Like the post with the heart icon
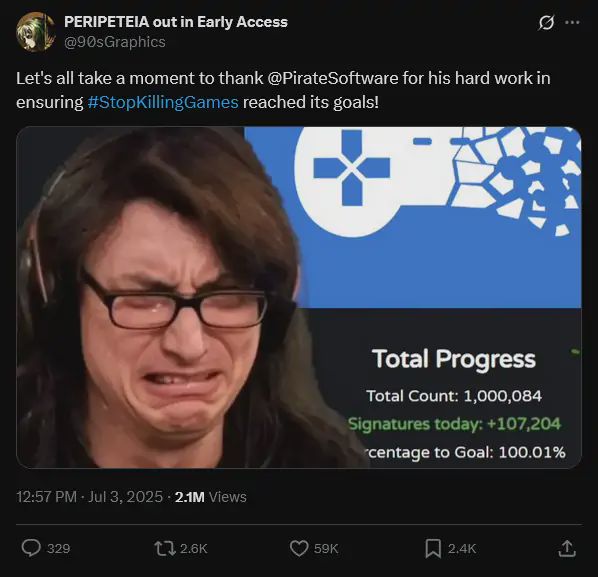Image resolution: width=598 pixels, height=577 pixels. (299, 548)
